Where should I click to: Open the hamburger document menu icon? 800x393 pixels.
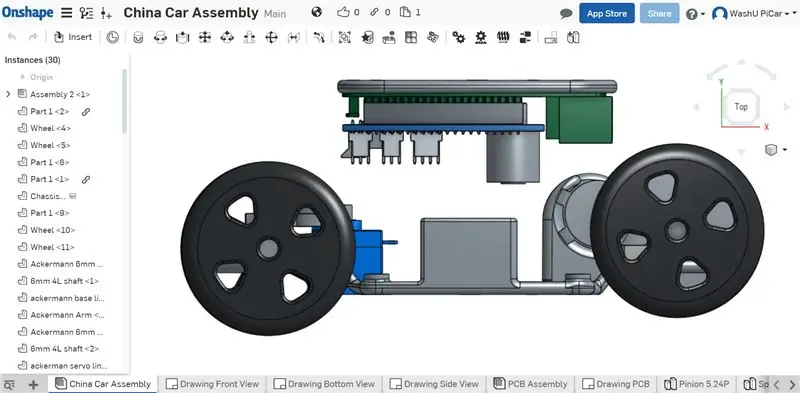66,13
